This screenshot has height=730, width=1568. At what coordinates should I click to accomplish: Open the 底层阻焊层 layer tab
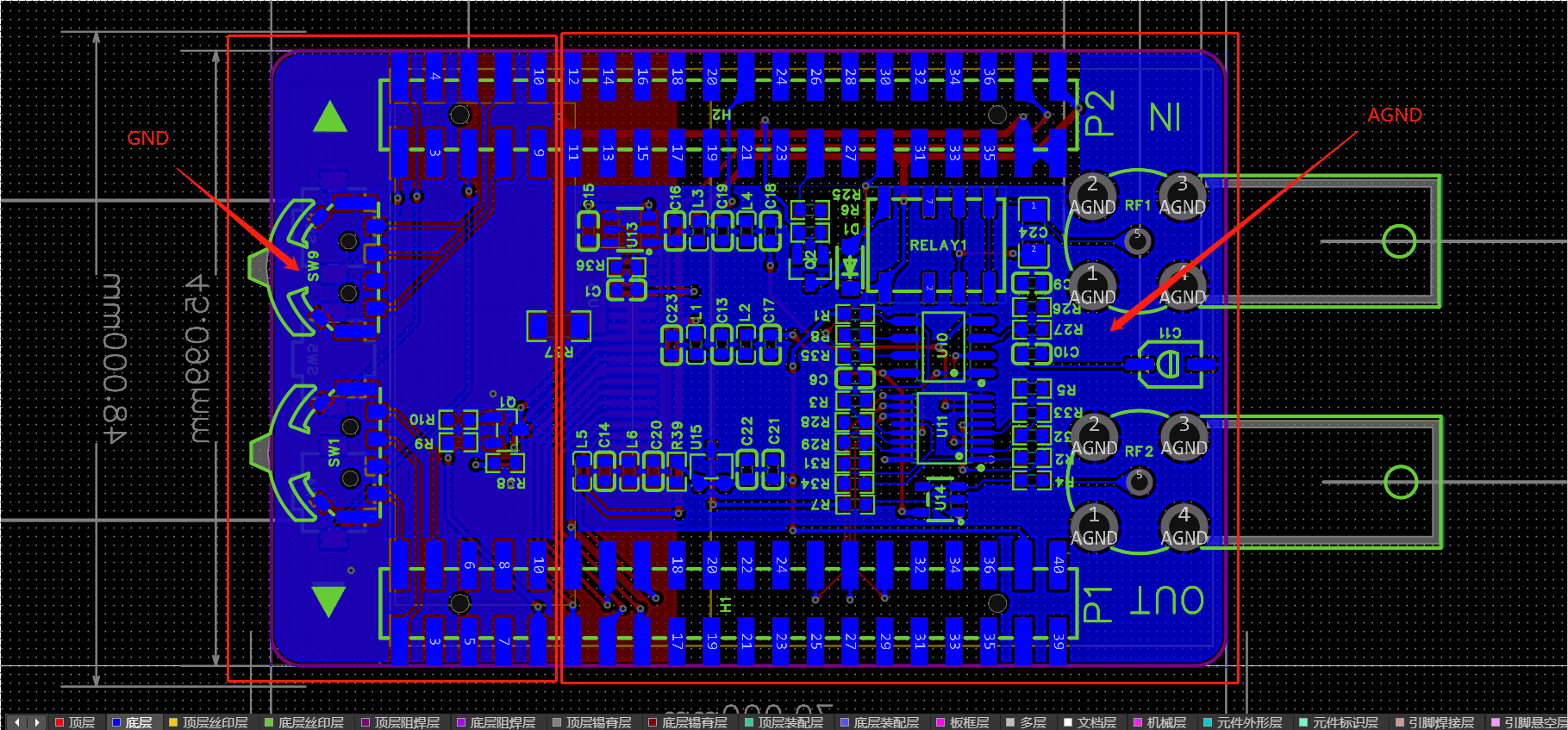(x=496, y=722)
